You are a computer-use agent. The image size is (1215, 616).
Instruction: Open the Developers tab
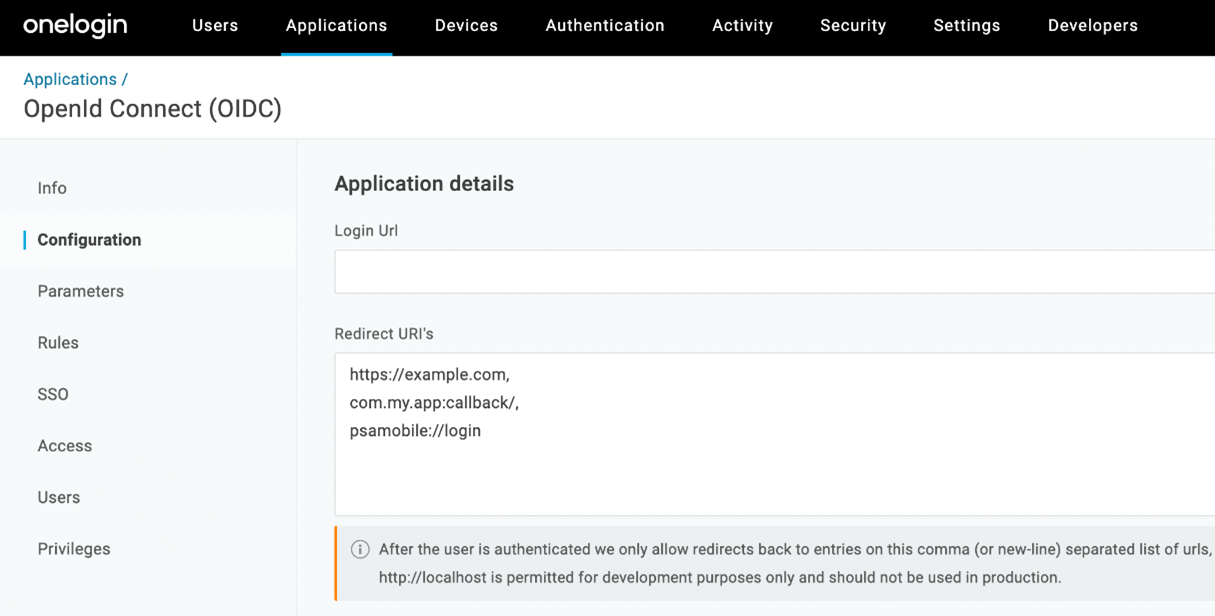coord(1092,26)
